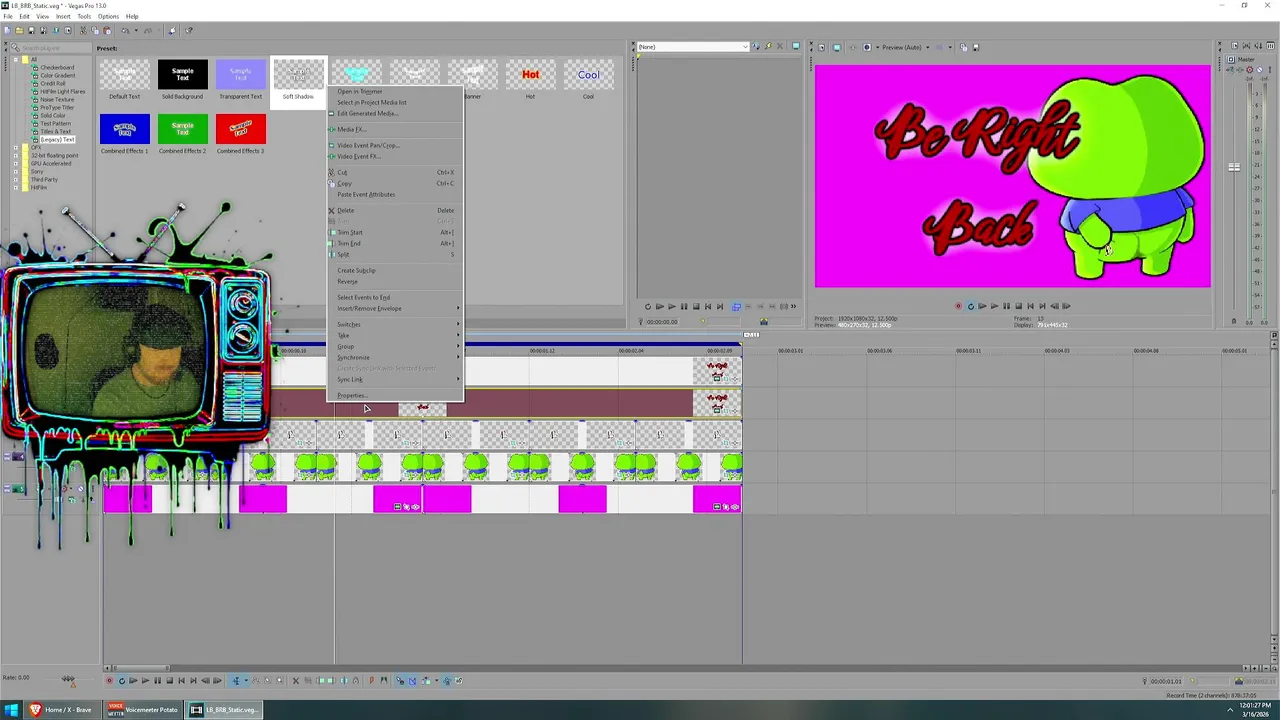Choose Properties in the context menu

[x=395, y=396]
